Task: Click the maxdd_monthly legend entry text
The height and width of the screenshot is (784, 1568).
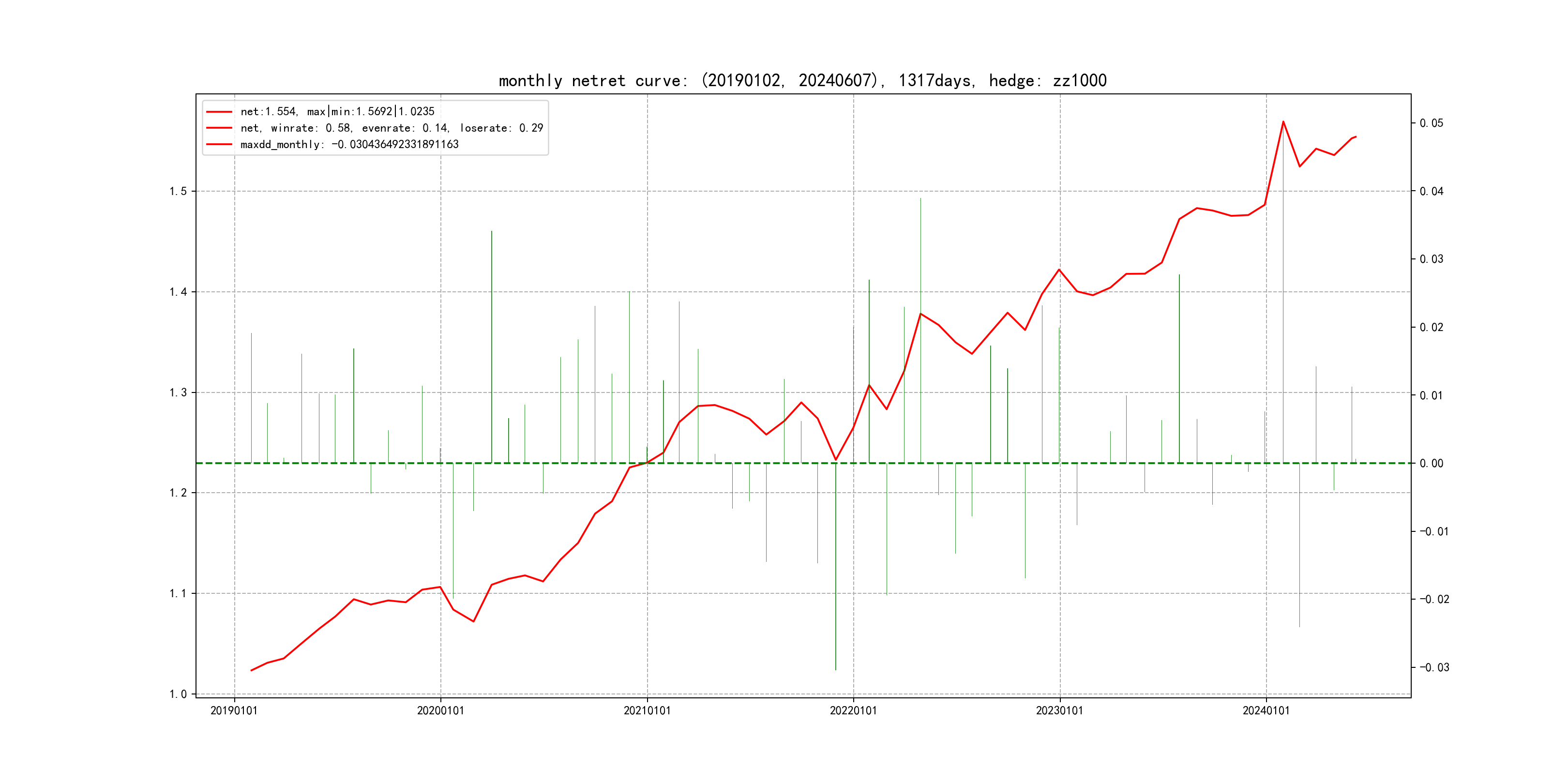Action: point(349,144)
